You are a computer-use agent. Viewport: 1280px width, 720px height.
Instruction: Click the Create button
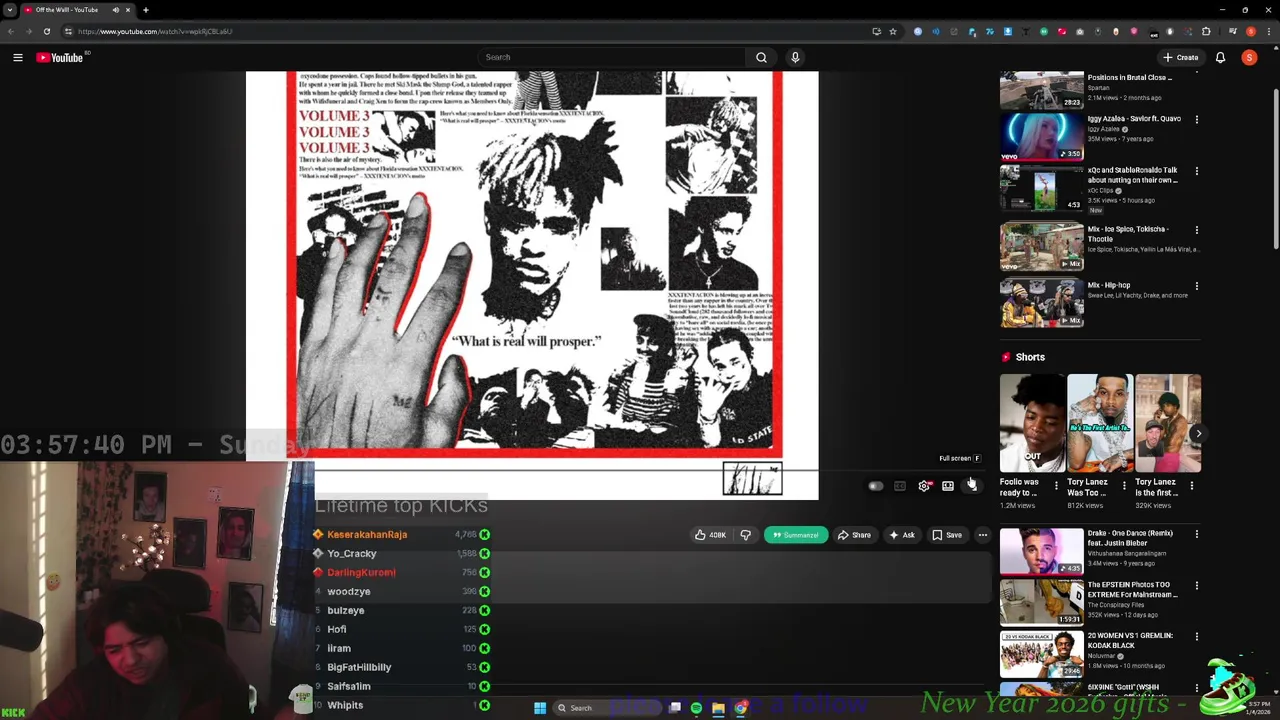click(x=1180, y=58)
